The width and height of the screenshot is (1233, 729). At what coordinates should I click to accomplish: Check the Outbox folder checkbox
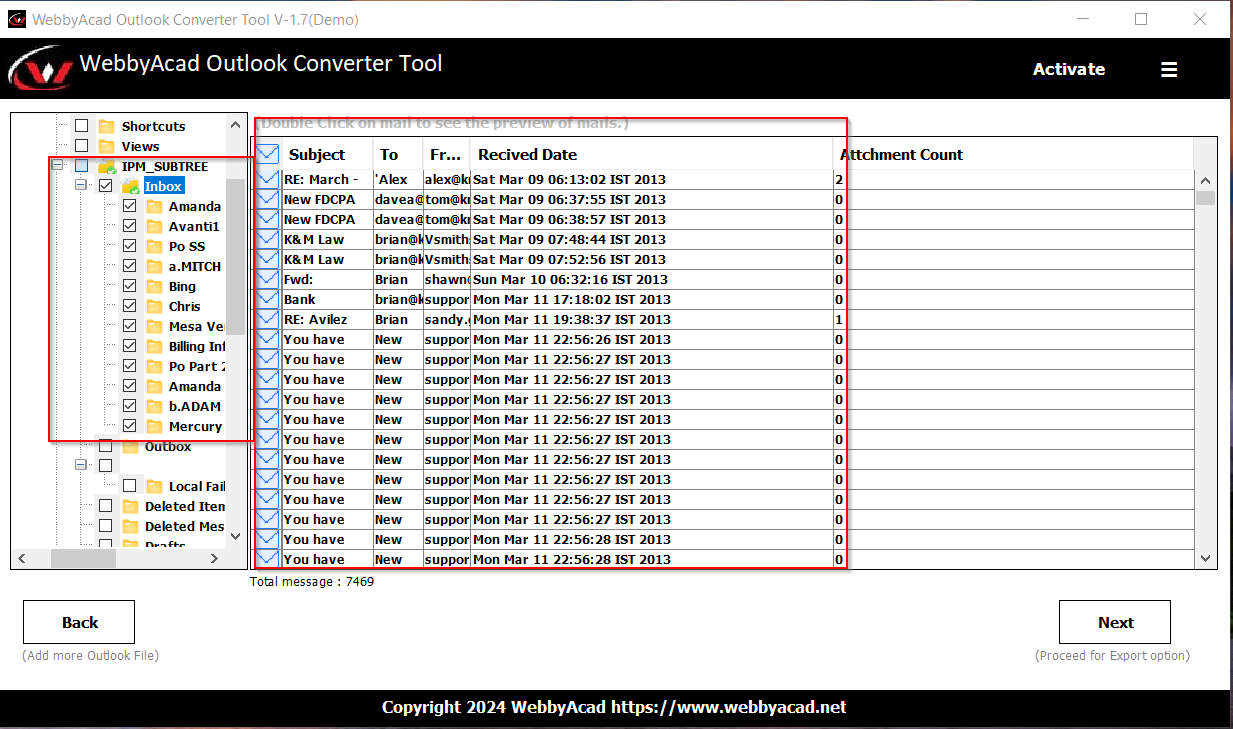tap(105, 446)
